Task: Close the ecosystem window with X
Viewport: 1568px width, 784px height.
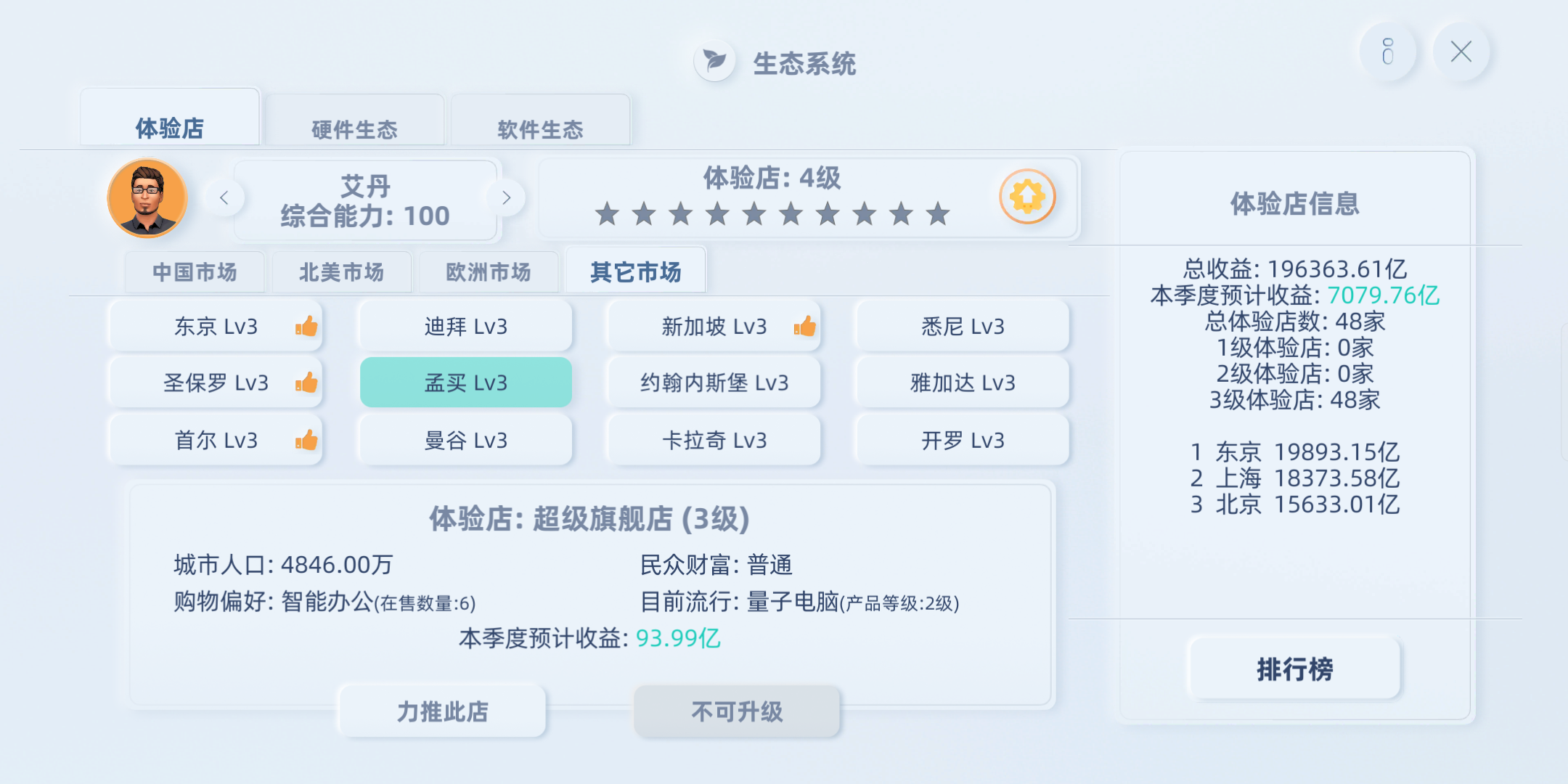Action: click(1461, 52)
